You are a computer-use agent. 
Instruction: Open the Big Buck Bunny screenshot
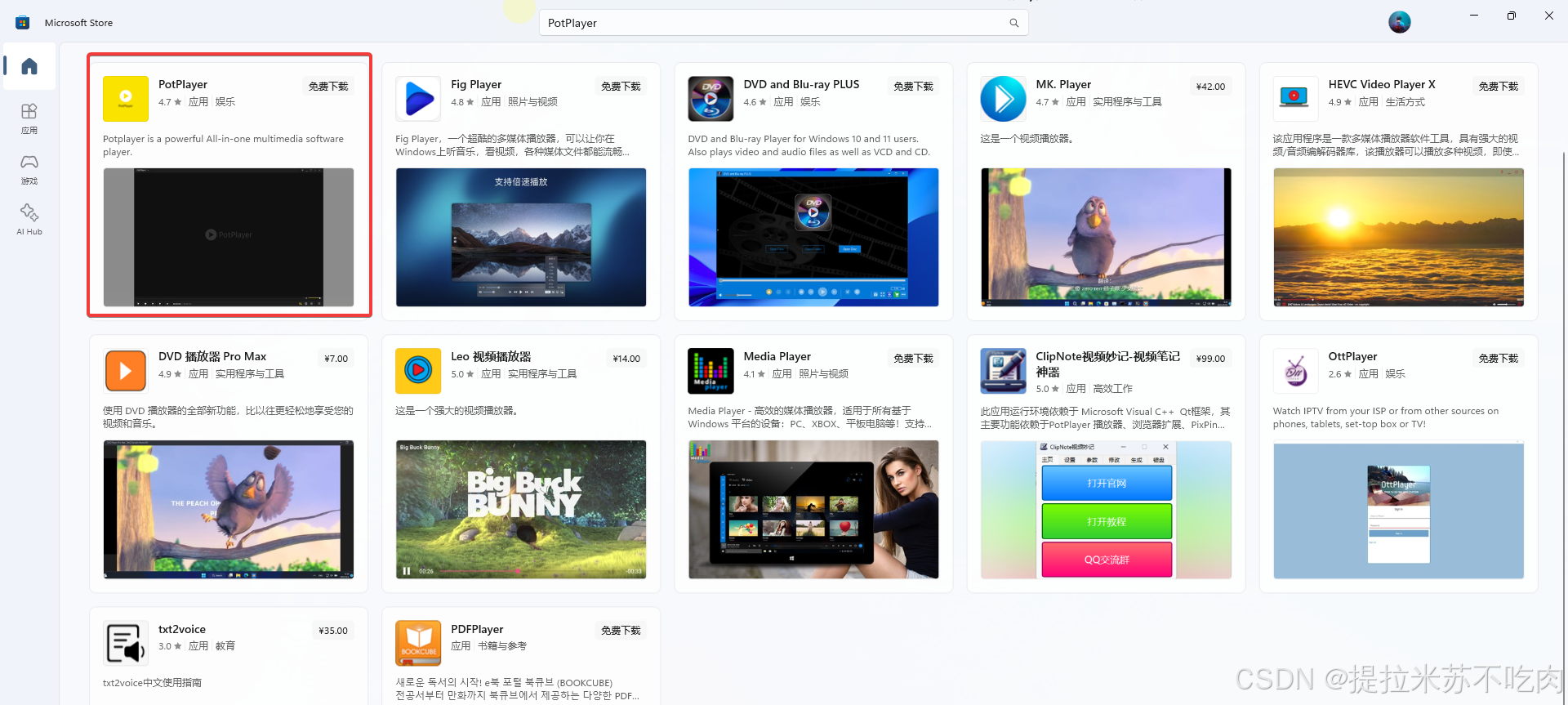(x=521, y=510)
